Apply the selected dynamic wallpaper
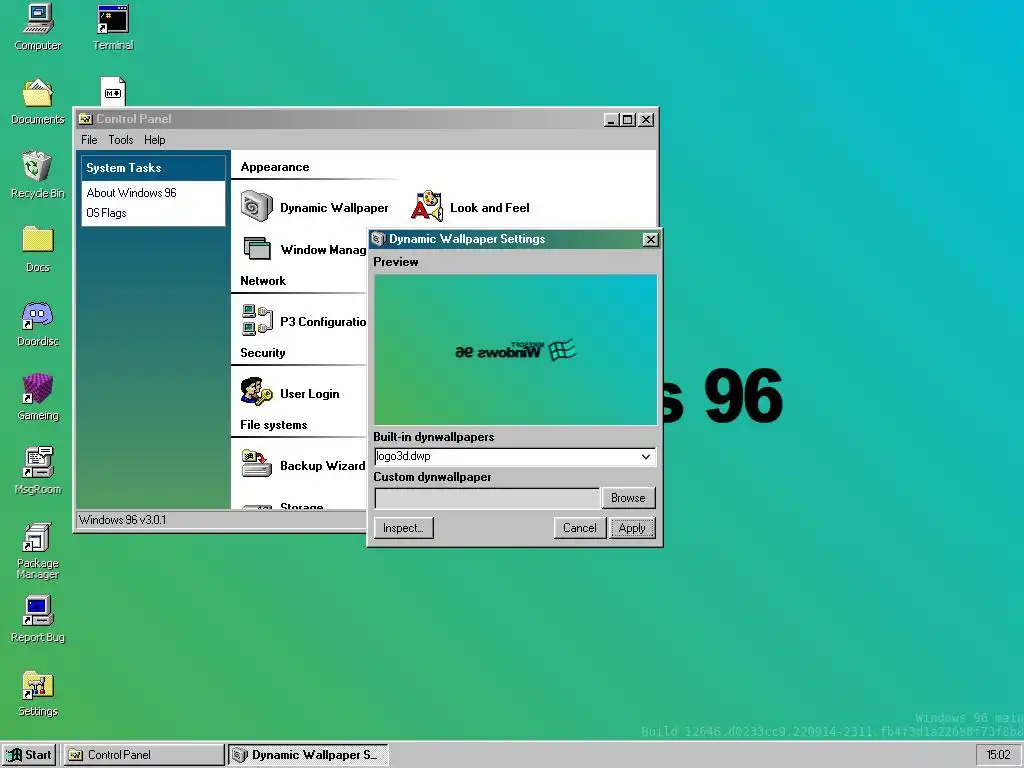 coord(632,528)
